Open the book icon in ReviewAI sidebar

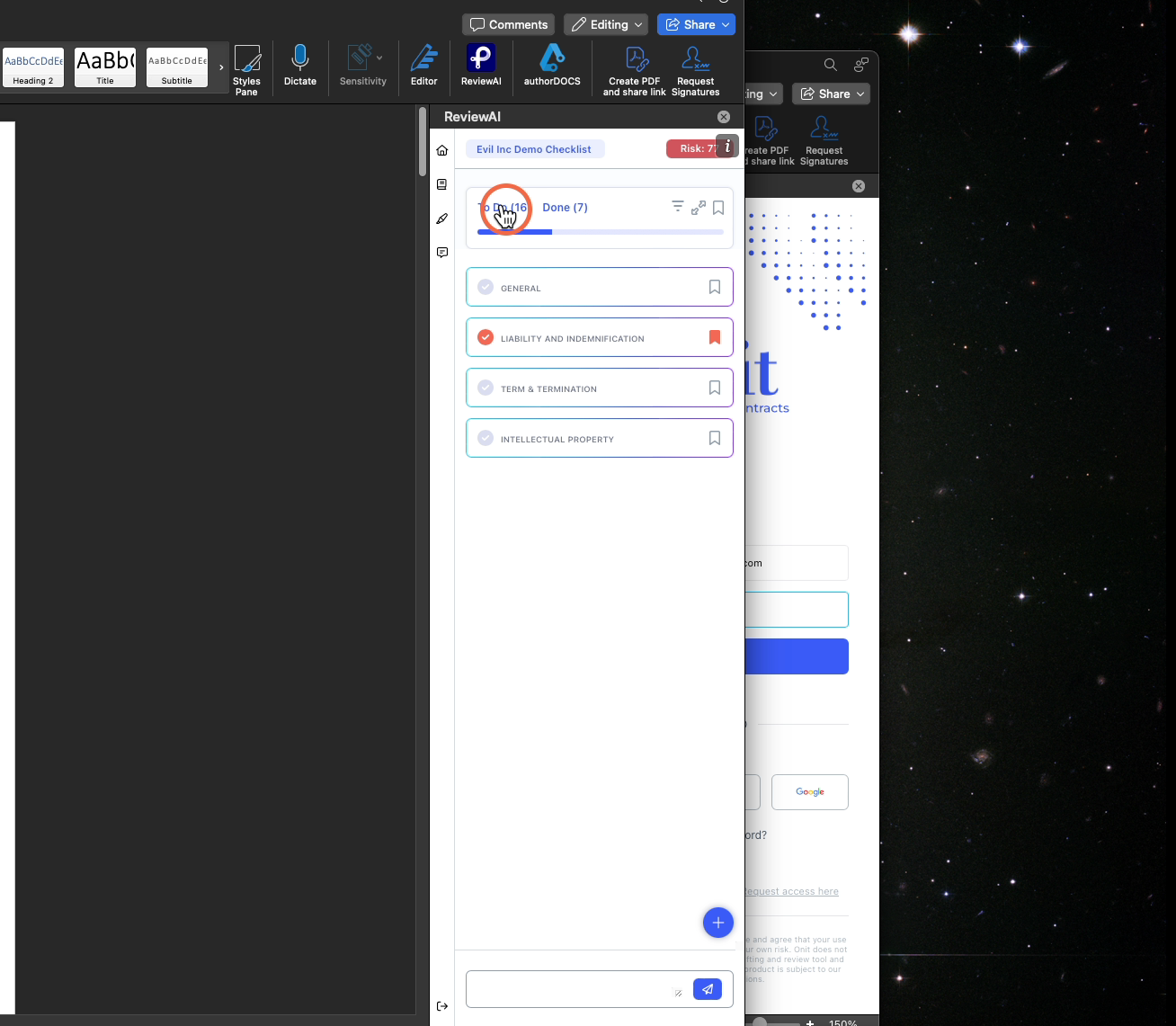pyautogui.click(x=441, y=184)
